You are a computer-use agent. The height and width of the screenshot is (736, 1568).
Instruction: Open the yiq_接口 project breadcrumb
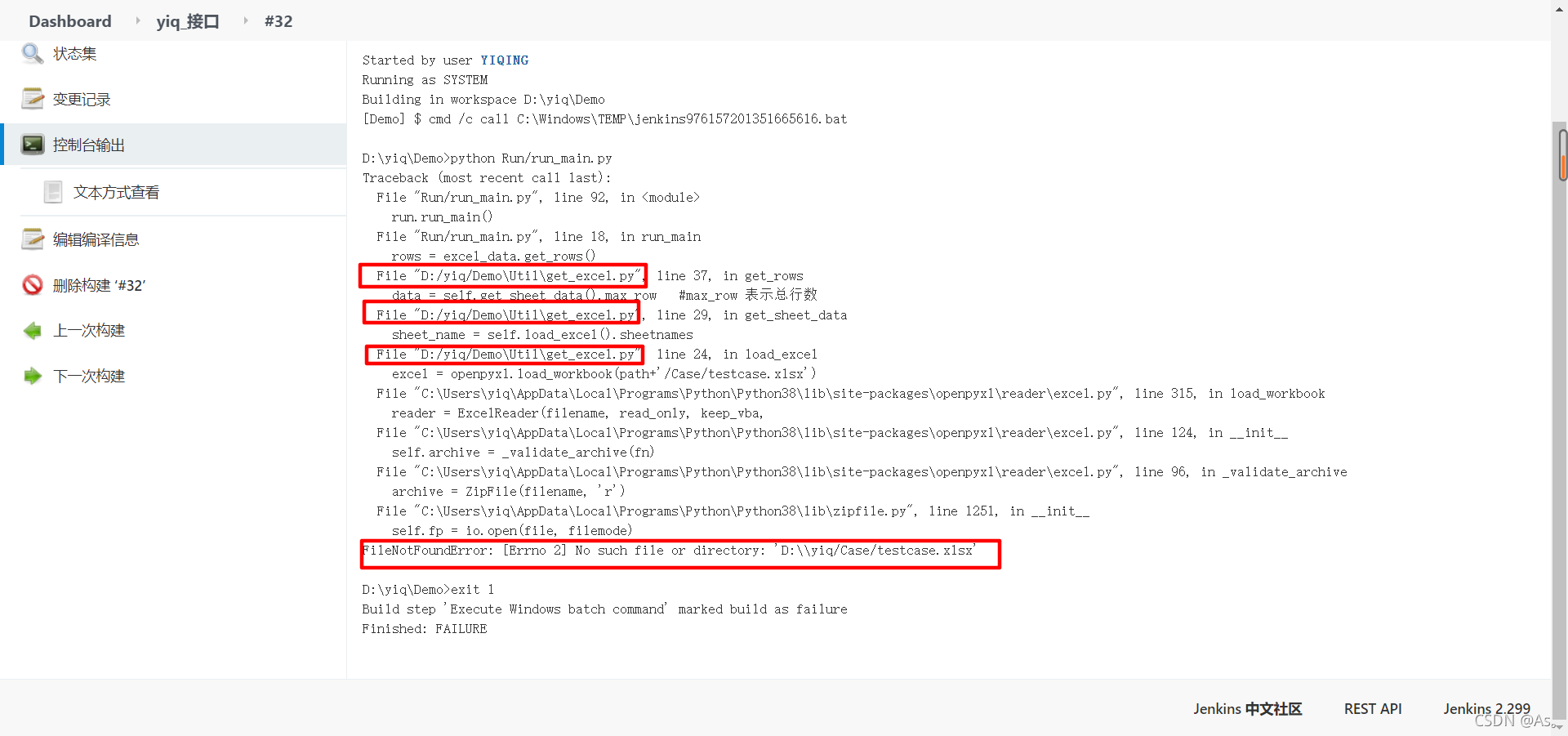(188, 21)
